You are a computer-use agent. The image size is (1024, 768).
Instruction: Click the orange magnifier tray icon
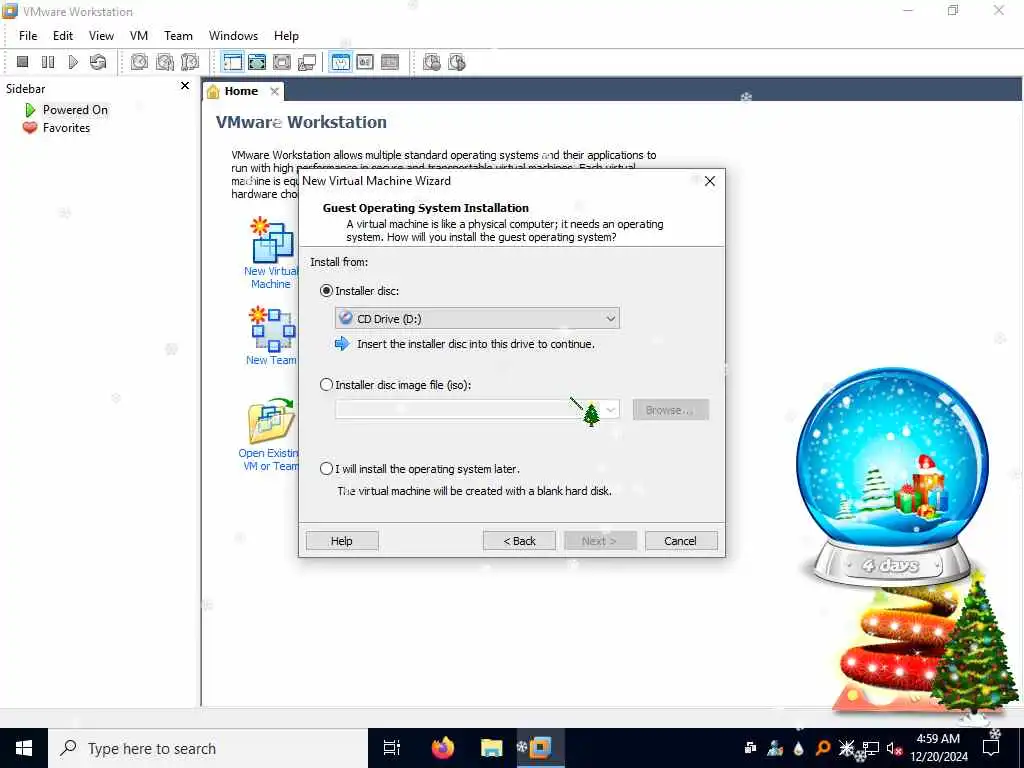[x=823, y=748]
